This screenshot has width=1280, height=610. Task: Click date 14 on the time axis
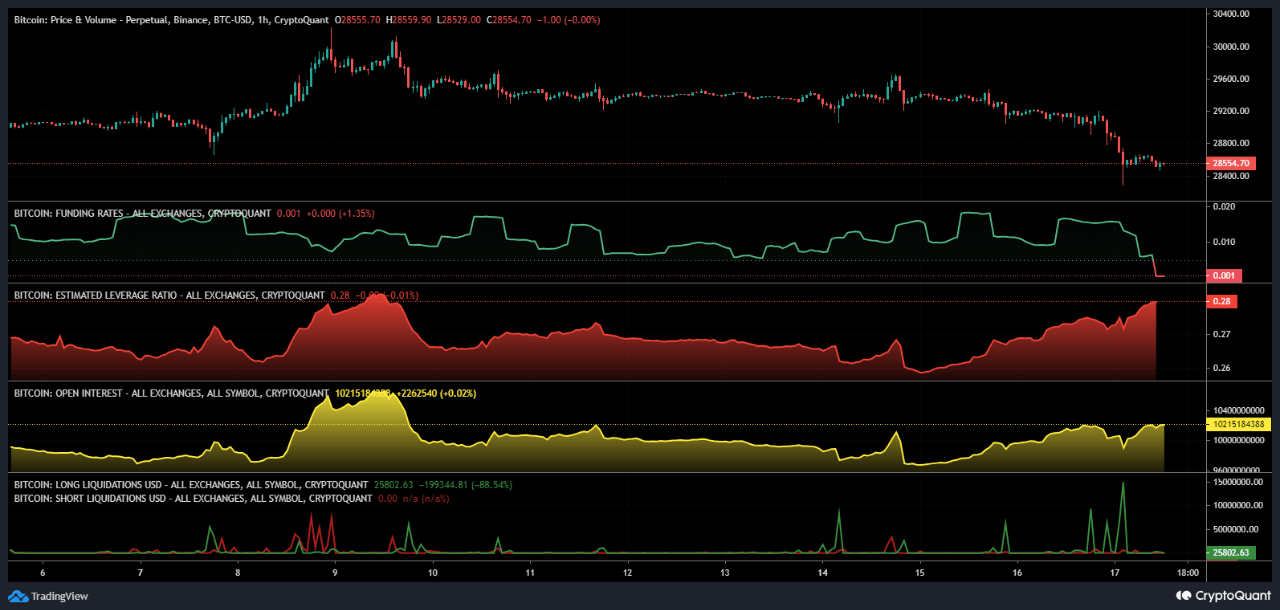click(822, 573)
